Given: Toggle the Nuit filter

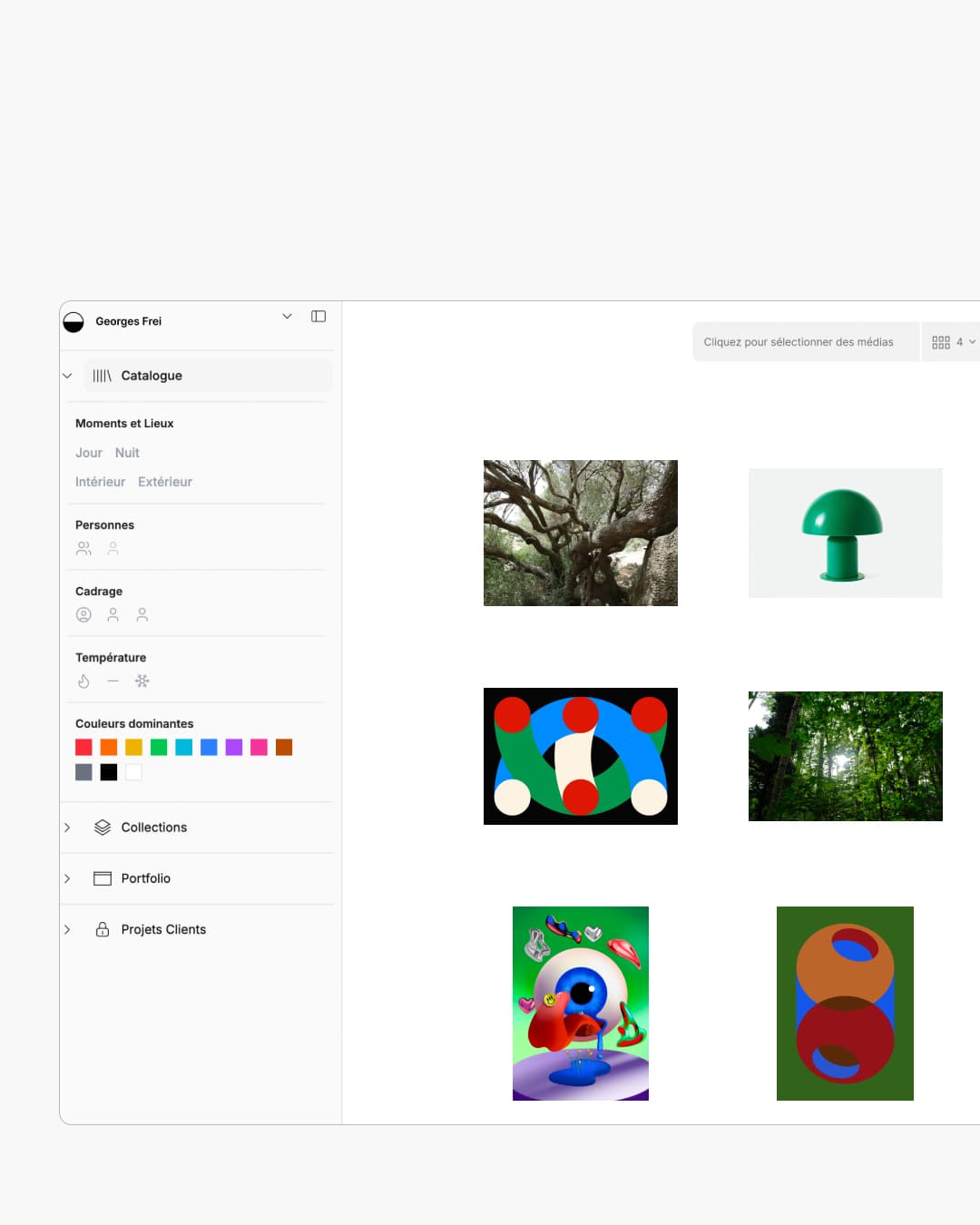Looking at the screenshot, I should pos(127,453).
